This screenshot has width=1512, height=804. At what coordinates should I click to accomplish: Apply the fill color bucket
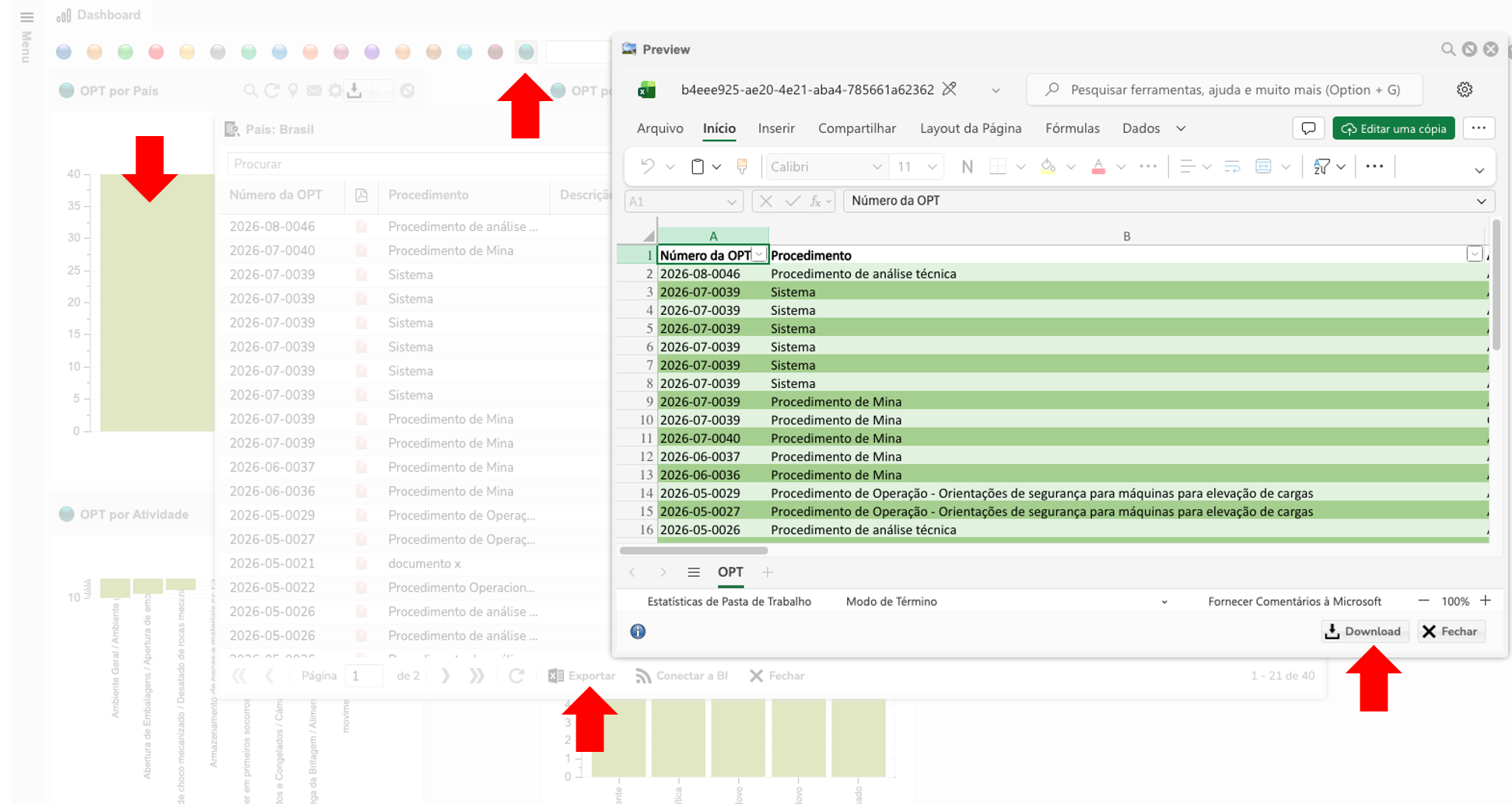click(1048, 166)
